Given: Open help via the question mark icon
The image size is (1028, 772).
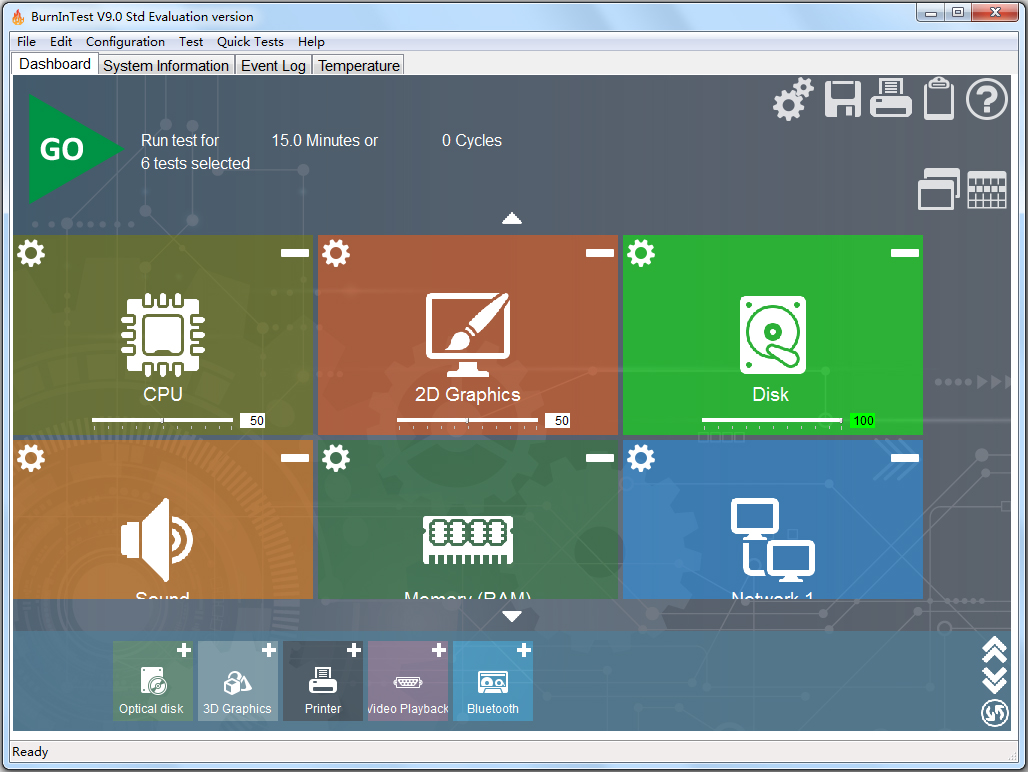Looking at the screenshot, I should [x=987, y=99].
